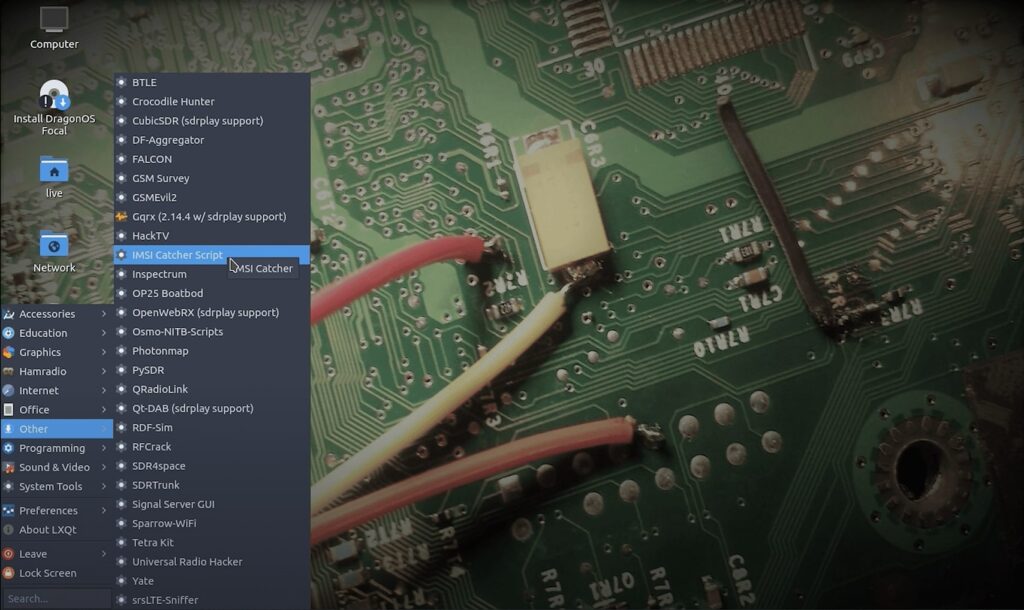Launch Universal Radio Hacker from menu
This screenshot has width=1024, height=610.
[x=187, y=562]
